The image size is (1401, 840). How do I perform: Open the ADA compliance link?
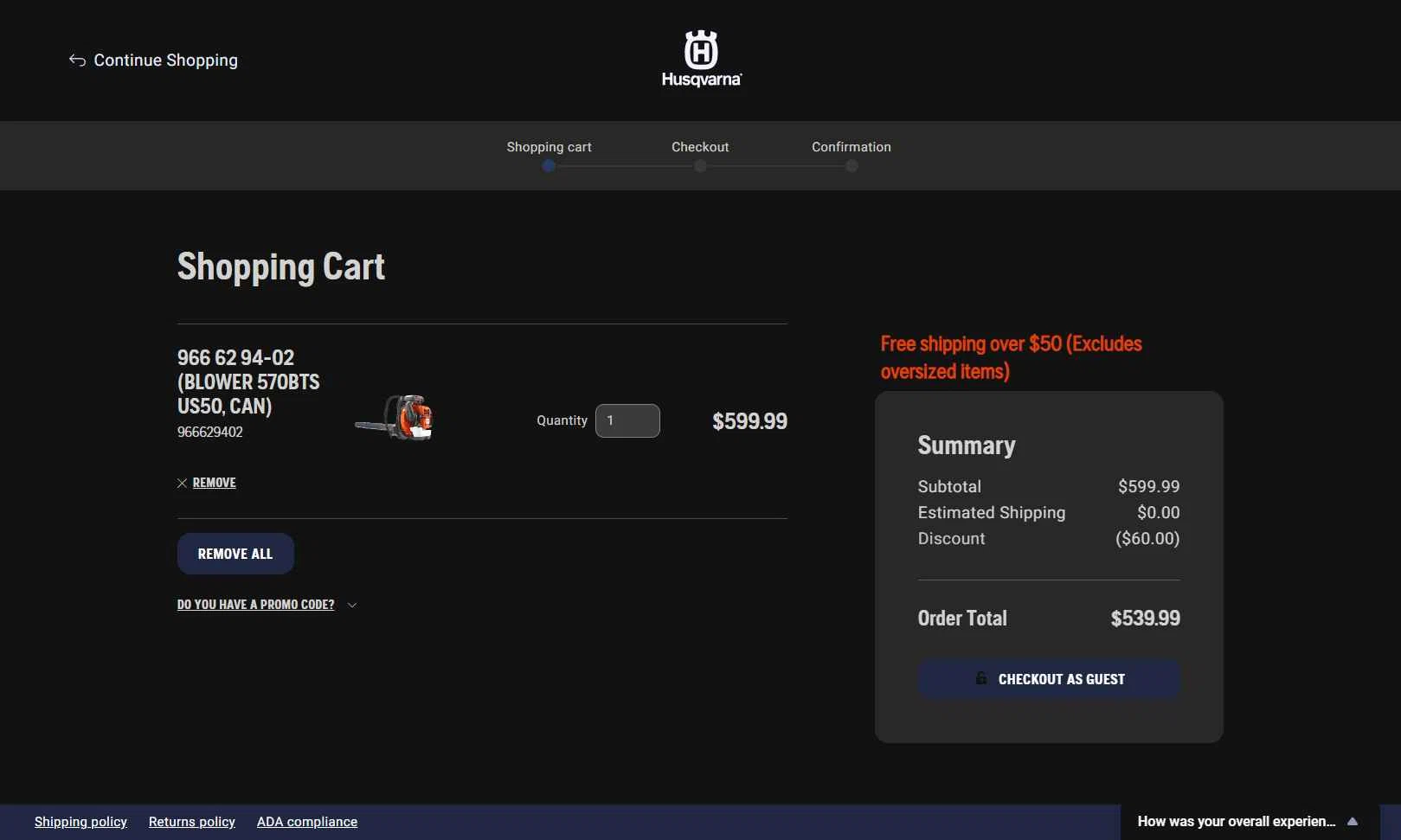tap(307, 822)
